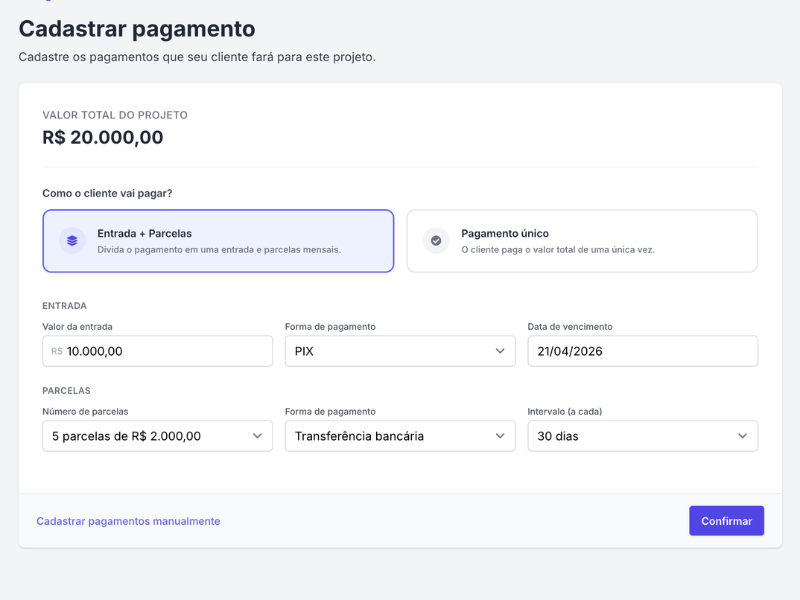Click the checkmark icon in Pagamento único
The height and width of the screenshot is (600, 800).
coord(436,240)
